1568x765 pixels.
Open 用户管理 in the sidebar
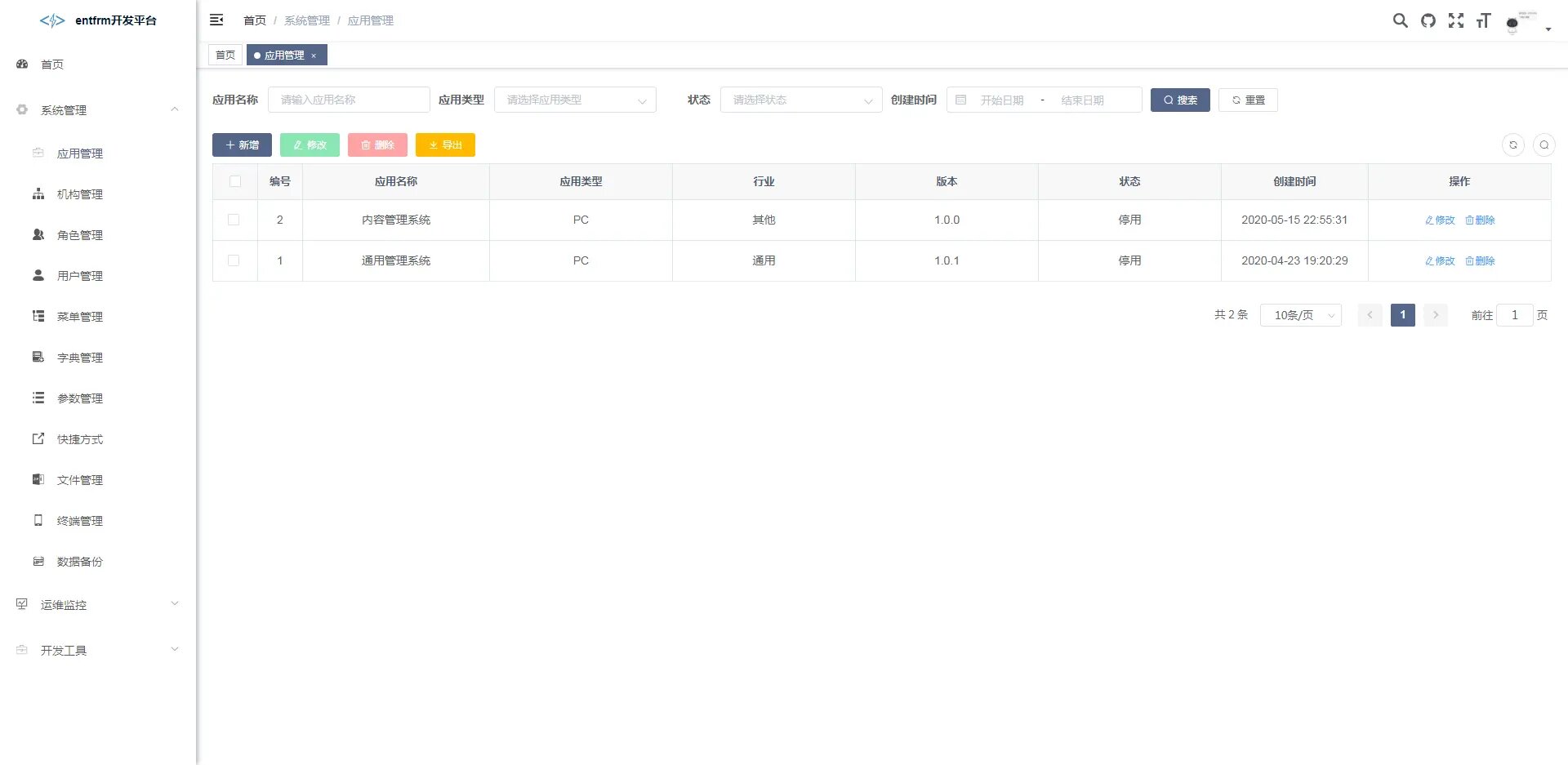[80, 276]
